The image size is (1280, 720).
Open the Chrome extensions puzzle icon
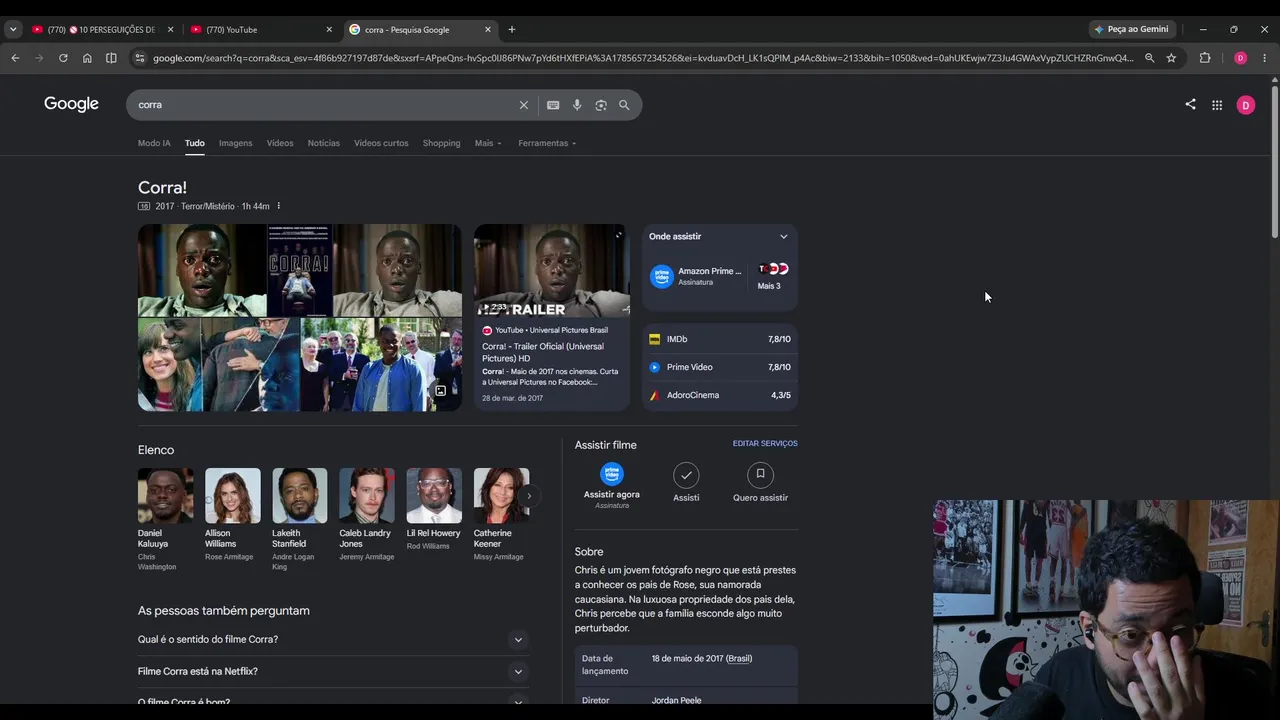coord(1205,58)
